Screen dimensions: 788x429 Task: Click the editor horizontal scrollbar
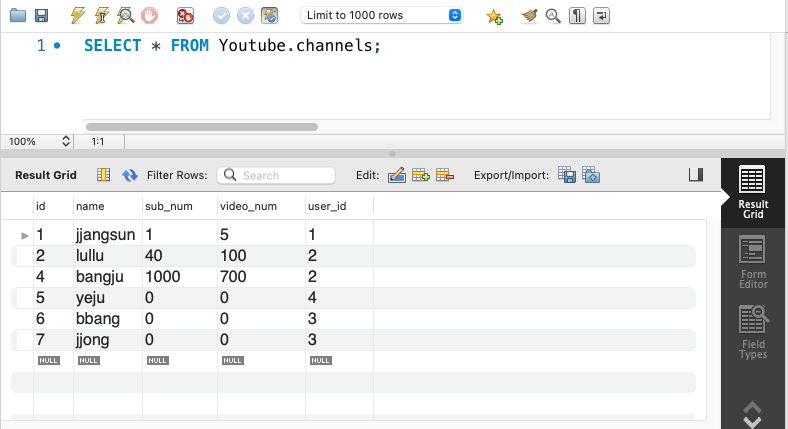(x=202, y=127)
